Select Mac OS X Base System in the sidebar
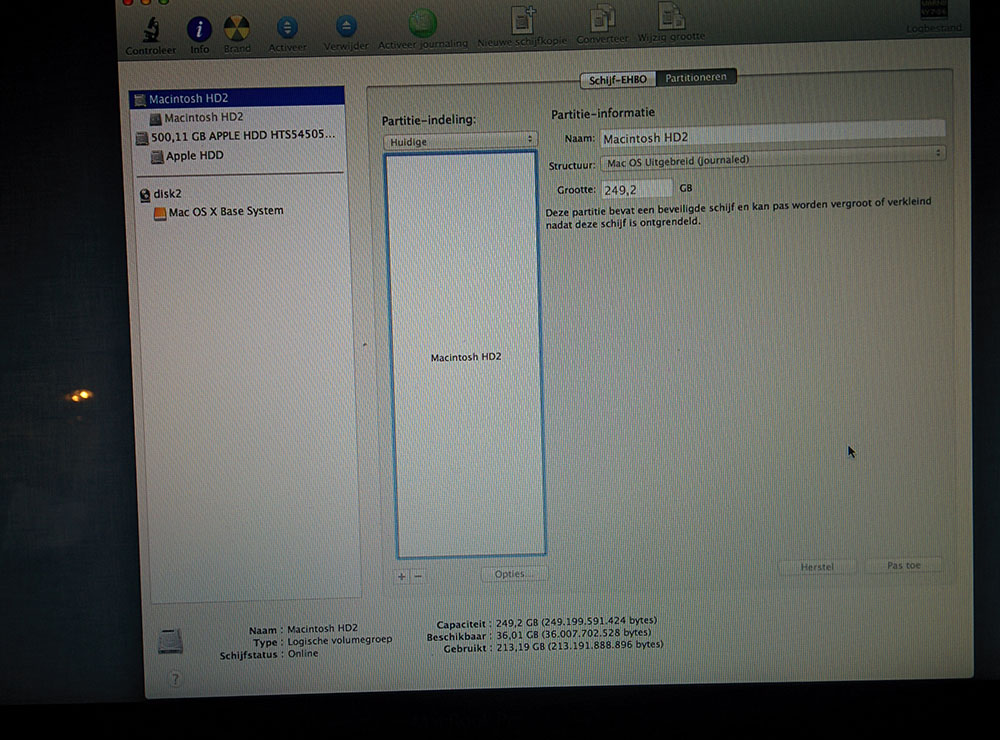This screenshot has width=1000, height=740. click(224, 211)
